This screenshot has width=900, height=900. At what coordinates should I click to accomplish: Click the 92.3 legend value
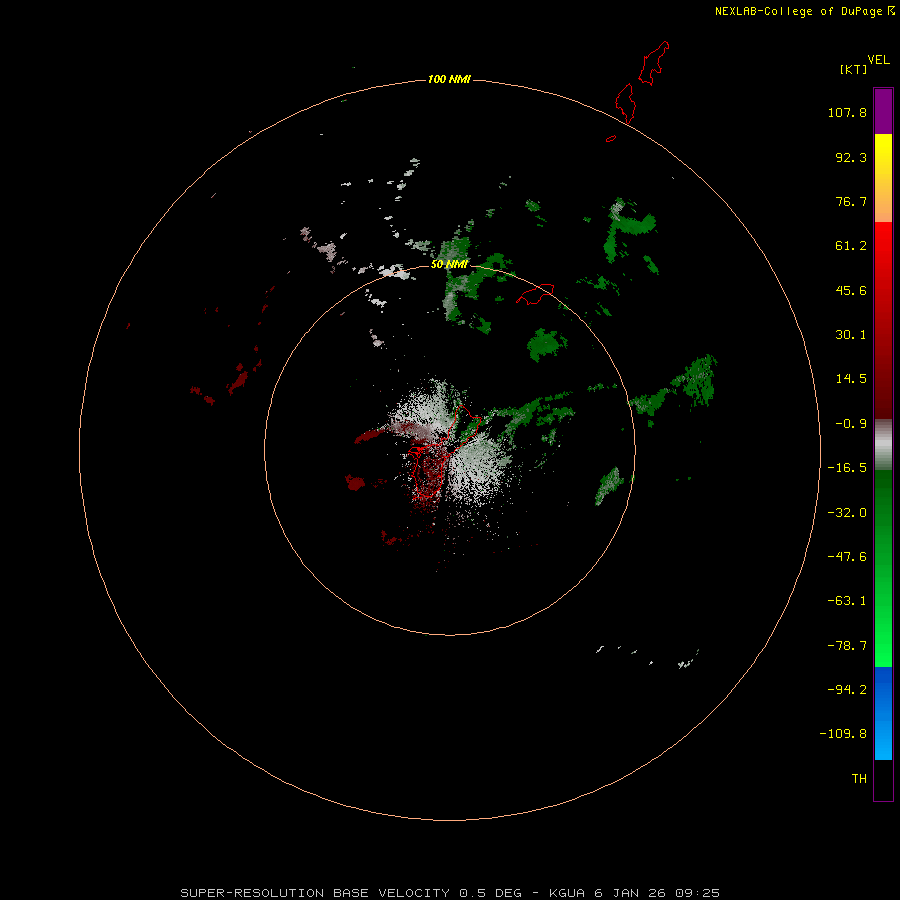click(851, 157)
